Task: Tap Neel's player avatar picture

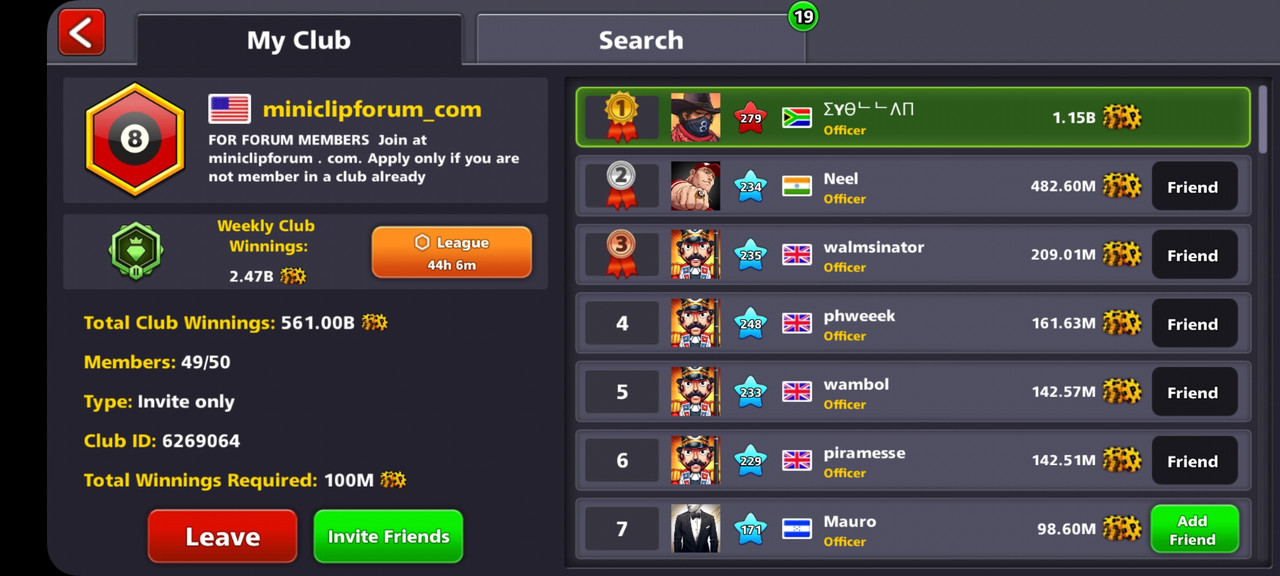Action: coord(695,186)
